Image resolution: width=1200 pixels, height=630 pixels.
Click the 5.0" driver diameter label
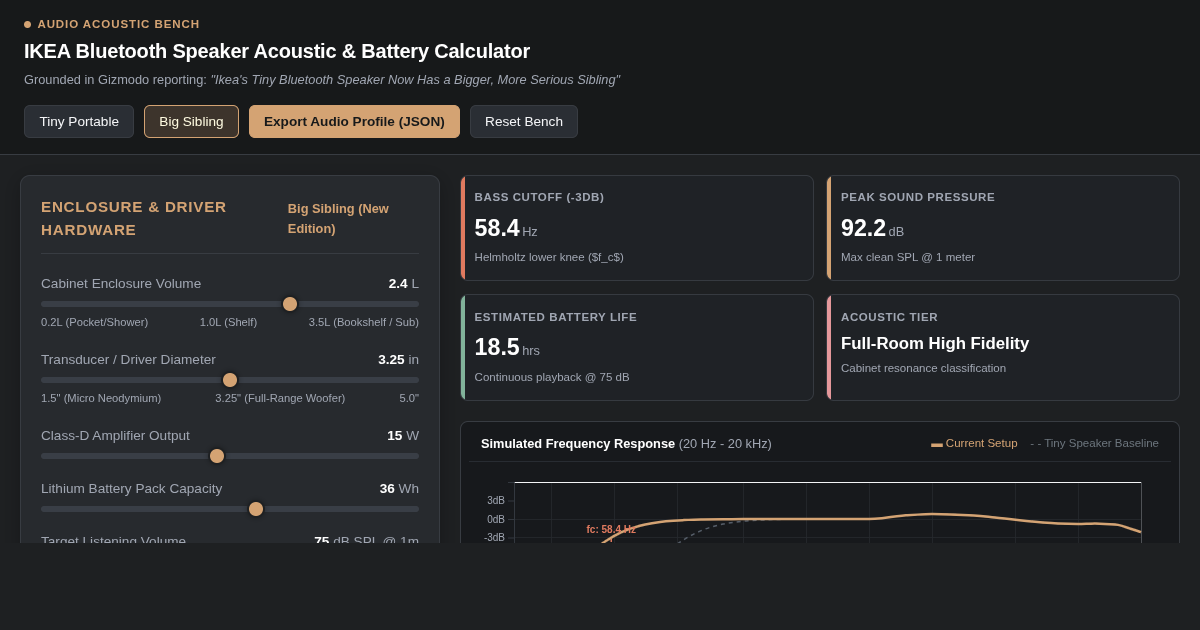409,398
